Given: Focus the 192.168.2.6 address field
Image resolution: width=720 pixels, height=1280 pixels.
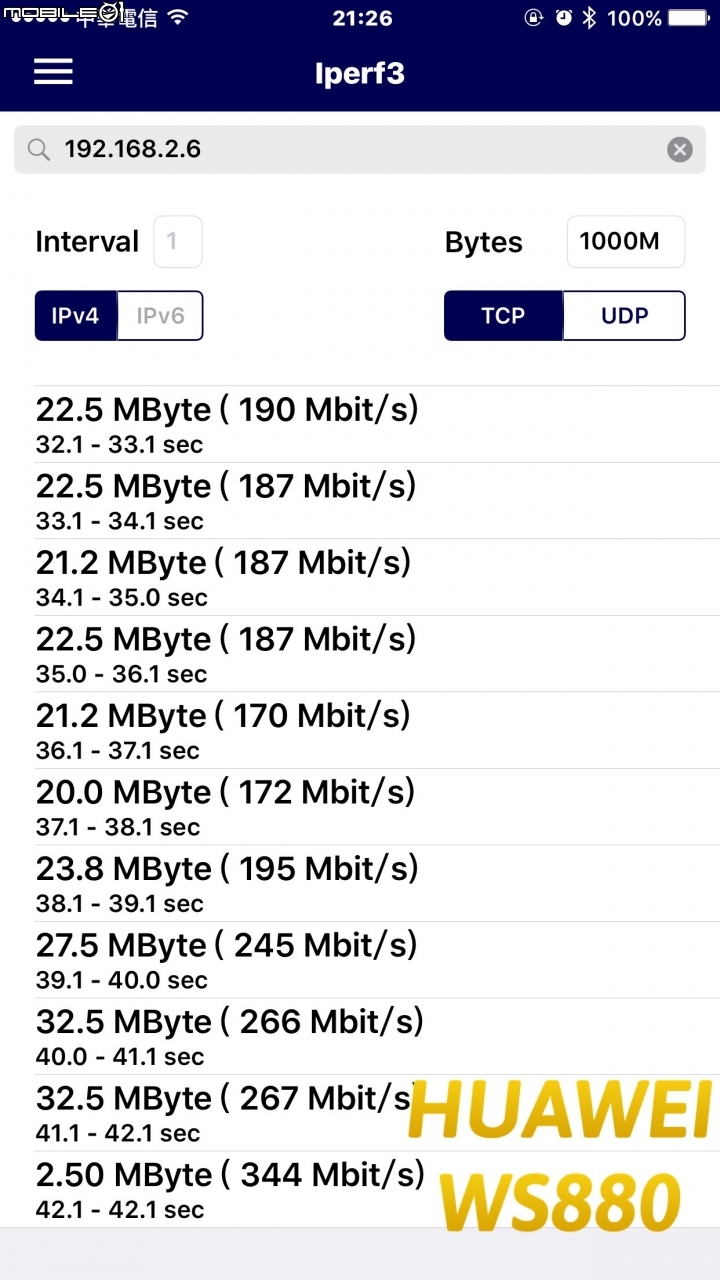Looking at the screenshot, I should (360, 150).
